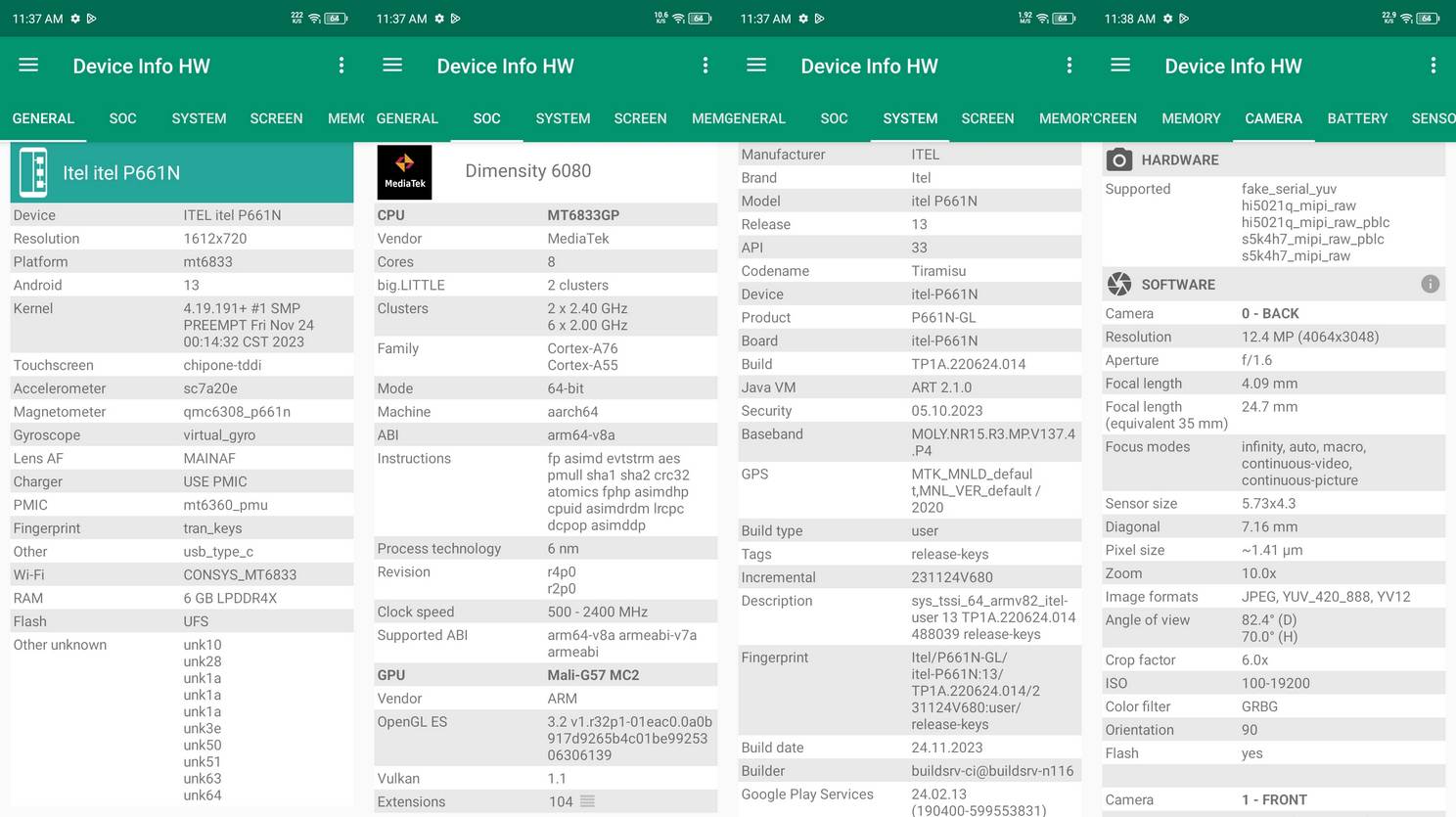Screen dimensions: 1456x817
Task: Open the Extensions list icon beside 104
Action: [x=587, y=801]
